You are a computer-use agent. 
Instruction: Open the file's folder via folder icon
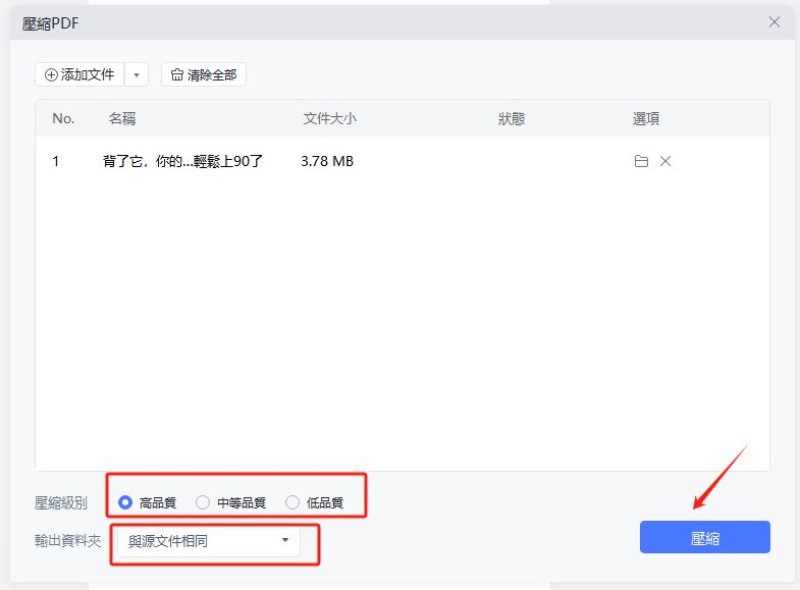point(641,161)
